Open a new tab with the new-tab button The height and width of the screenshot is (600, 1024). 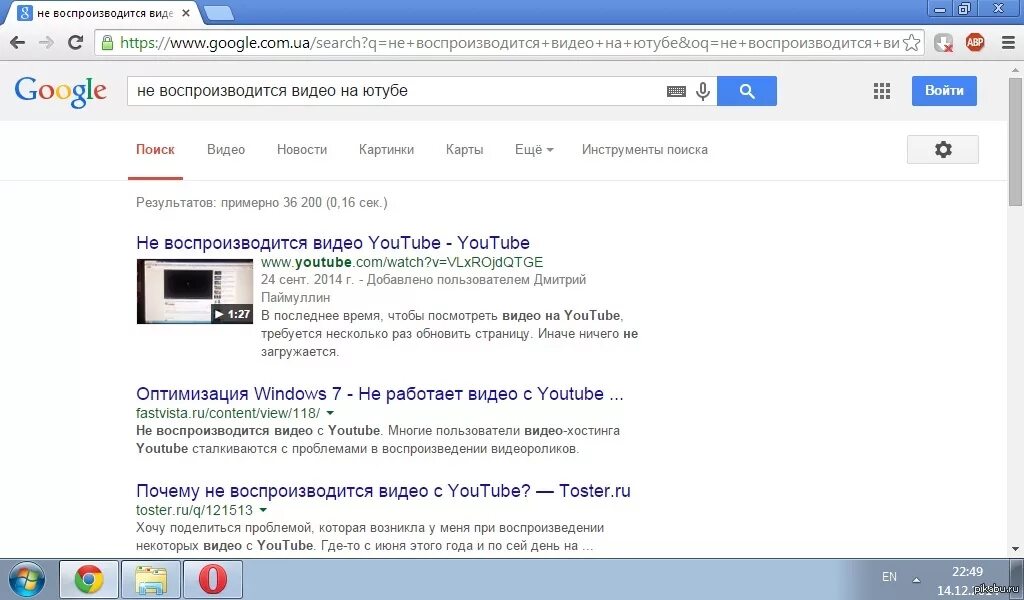click(219, 13)
